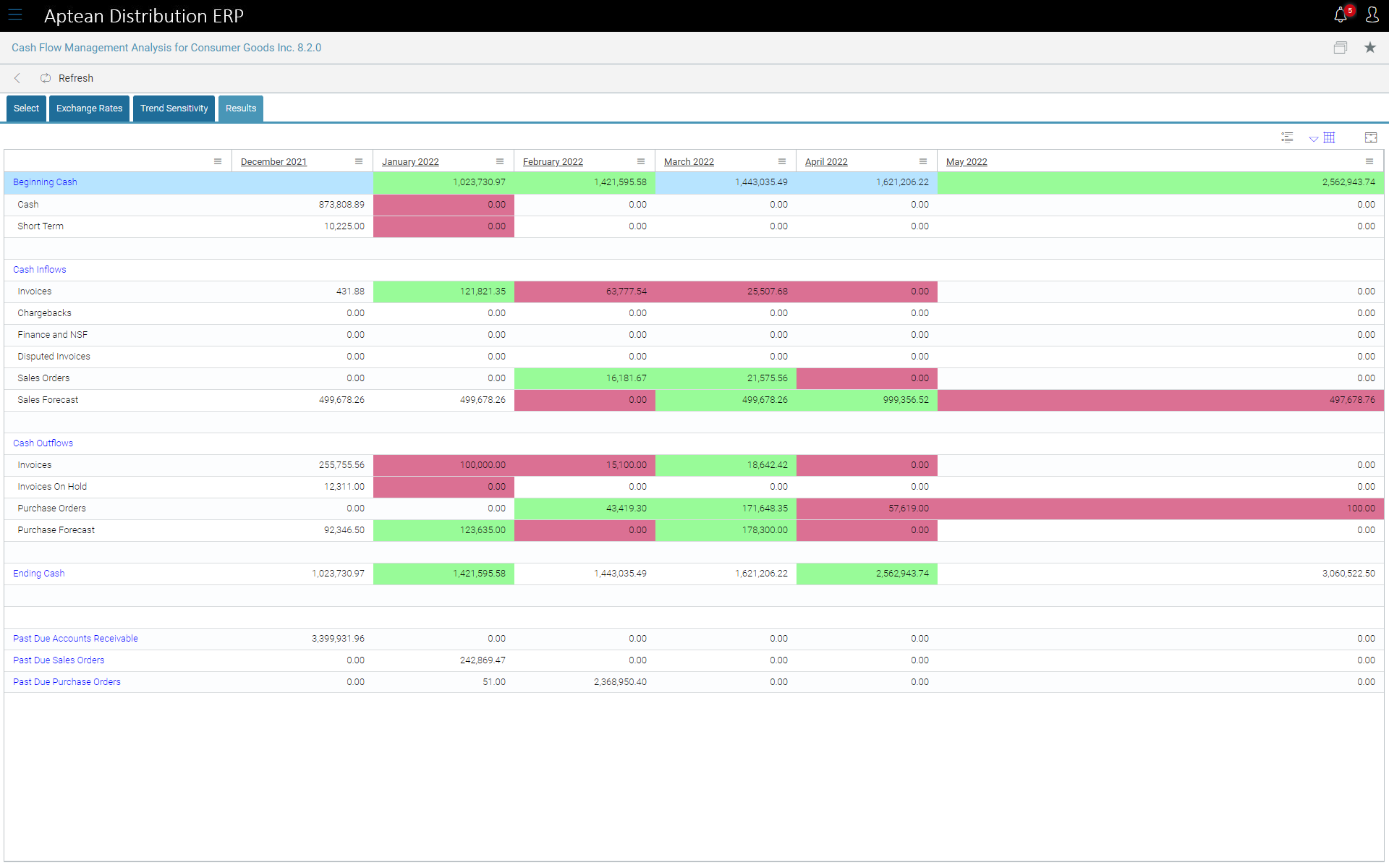
Task: Click the bookmark/star icon to save view
Action: (x=1370, y=47)
